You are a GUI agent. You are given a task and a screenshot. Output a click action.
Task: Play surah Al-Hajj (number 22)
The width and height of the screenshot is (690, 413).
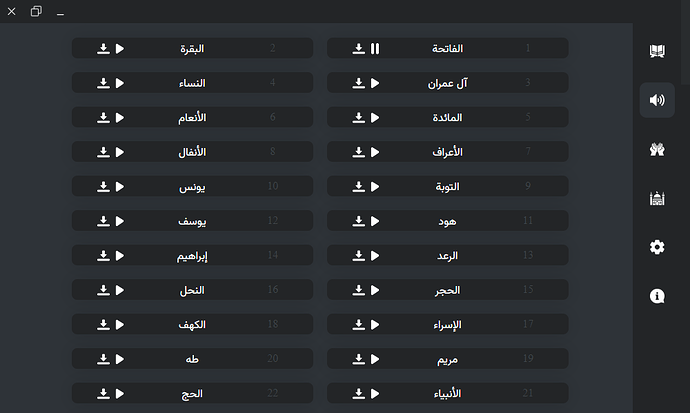tap(120, 393)
